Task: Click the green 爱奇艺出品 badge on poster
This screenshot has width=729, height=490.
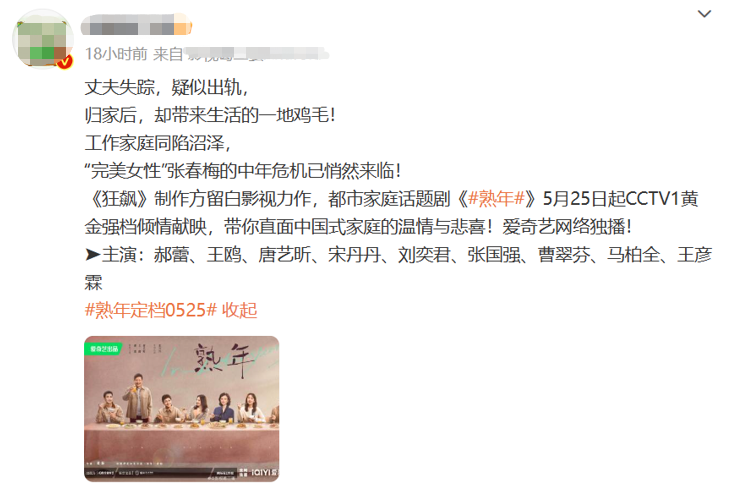Action: 103,349
